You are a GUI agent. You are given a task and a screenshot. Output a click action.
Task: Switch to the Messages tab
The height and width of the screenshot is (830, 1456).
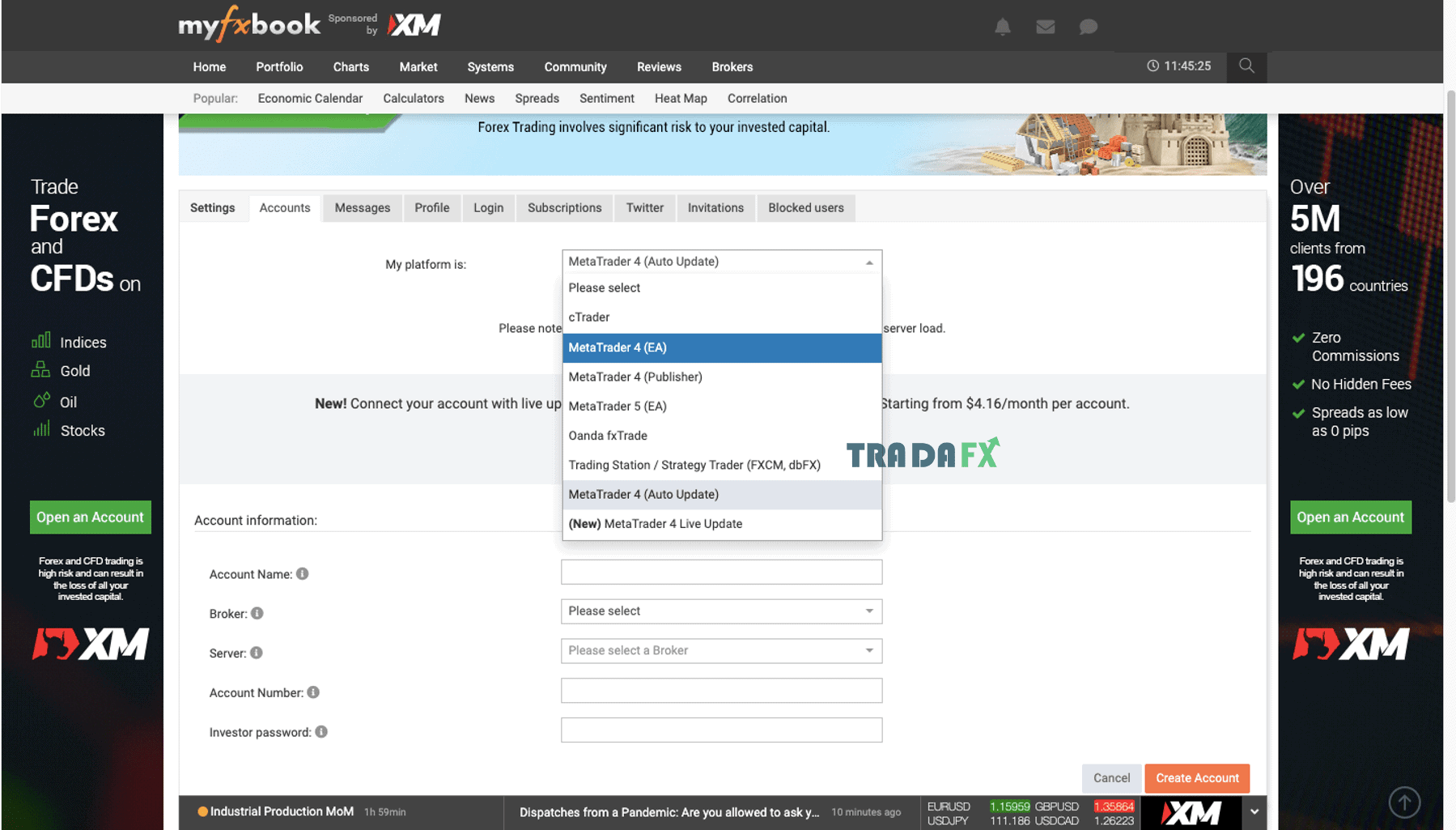coord(363,208)
